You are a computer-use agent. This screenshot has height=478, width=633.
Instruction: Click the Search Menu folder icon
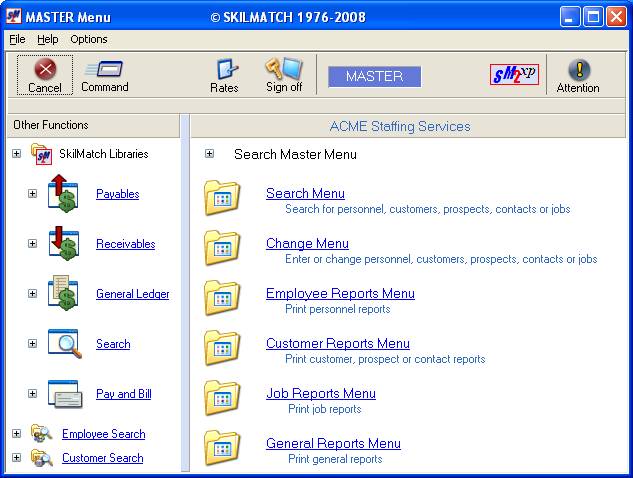[222, 198]
